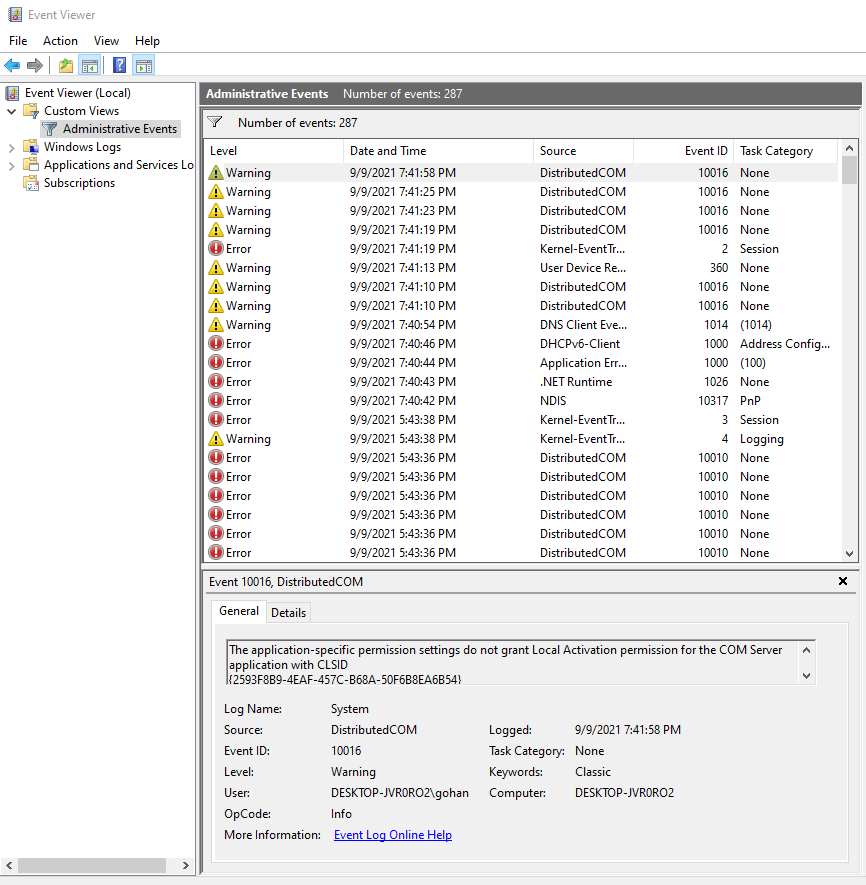Click description box scroll up arrow
866x885 pixels.
[x=807, y=650]
